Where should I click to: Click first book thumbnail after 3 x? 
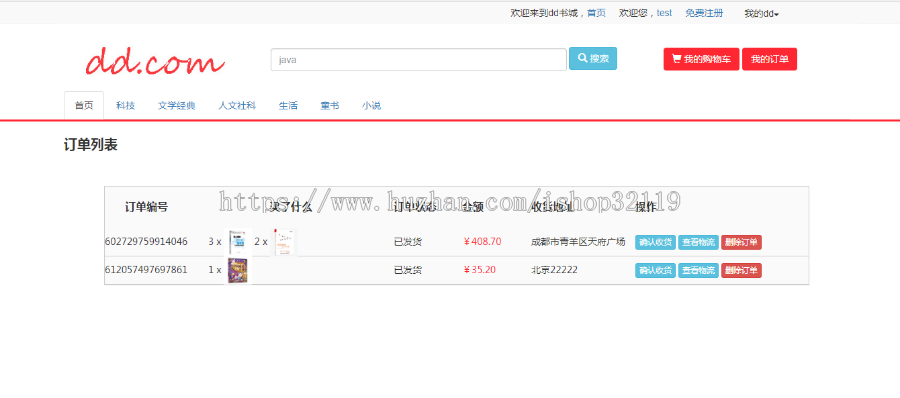click(x=238, y=242)
